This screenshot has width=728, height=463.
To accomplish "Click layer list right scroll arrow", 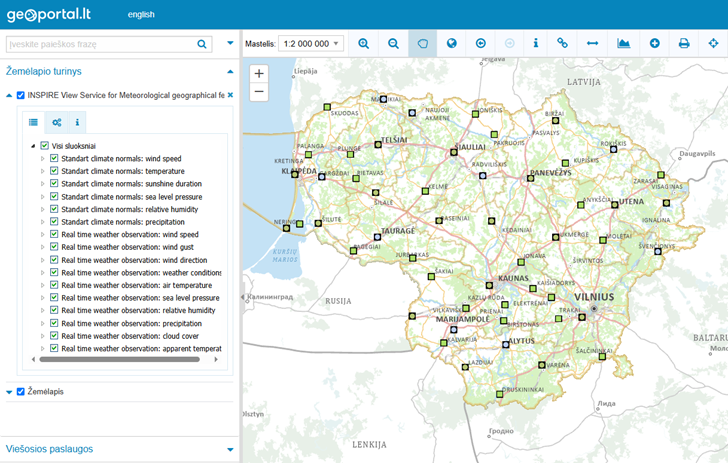I will point(216,359).
